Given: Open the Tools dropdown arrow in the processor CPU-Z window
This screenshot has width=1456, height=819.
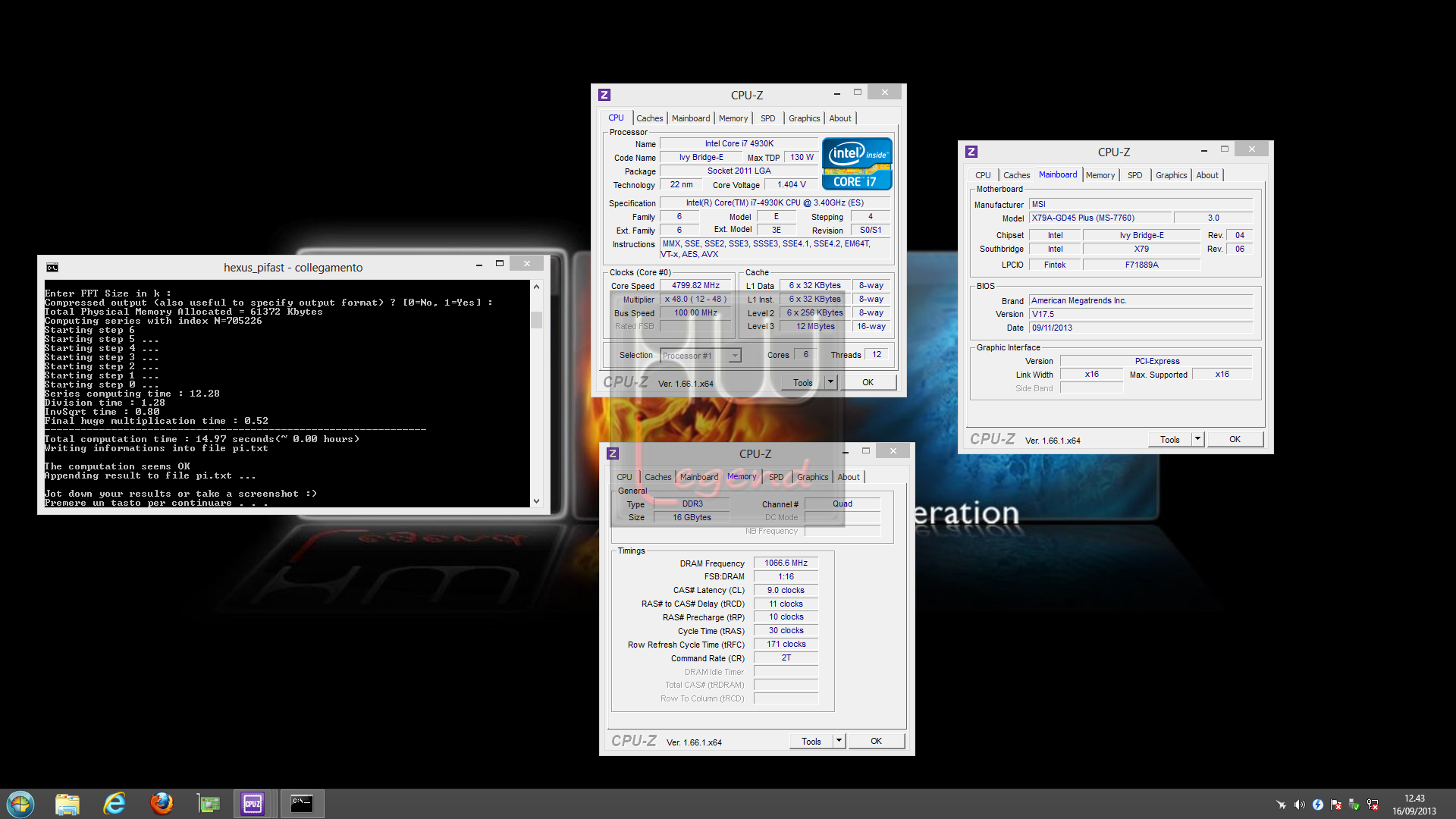Looking at the screenshot, I should pyautogui.click(x=831, y=382).
